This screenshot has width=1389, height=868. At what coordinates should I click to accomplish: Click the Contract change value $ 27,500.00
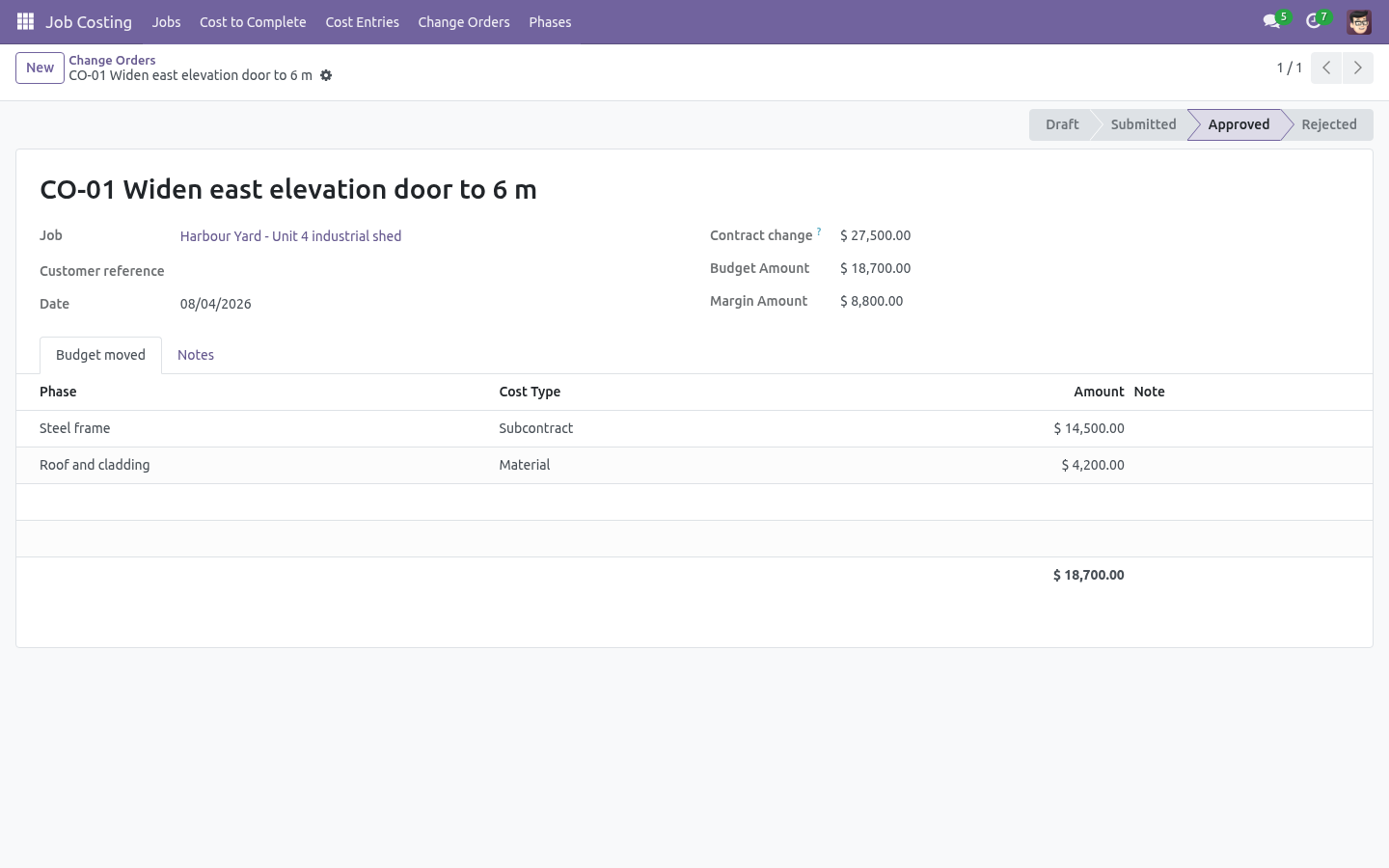pyautogui.click(x=875, y=235)
